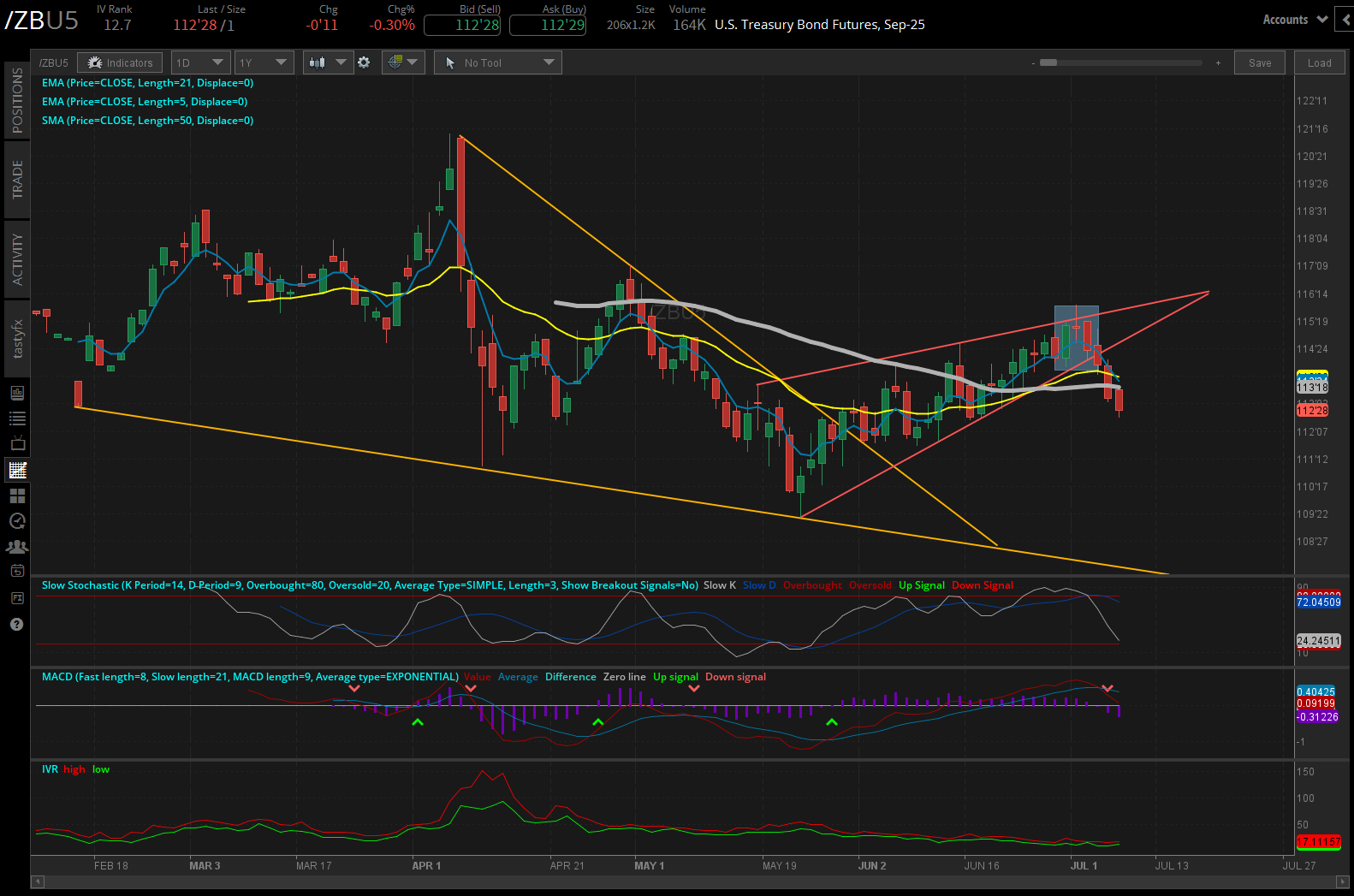Click the MACD study label
Image resolution: width=1354 pixels, height=896 pixels.
pos(250,677)
